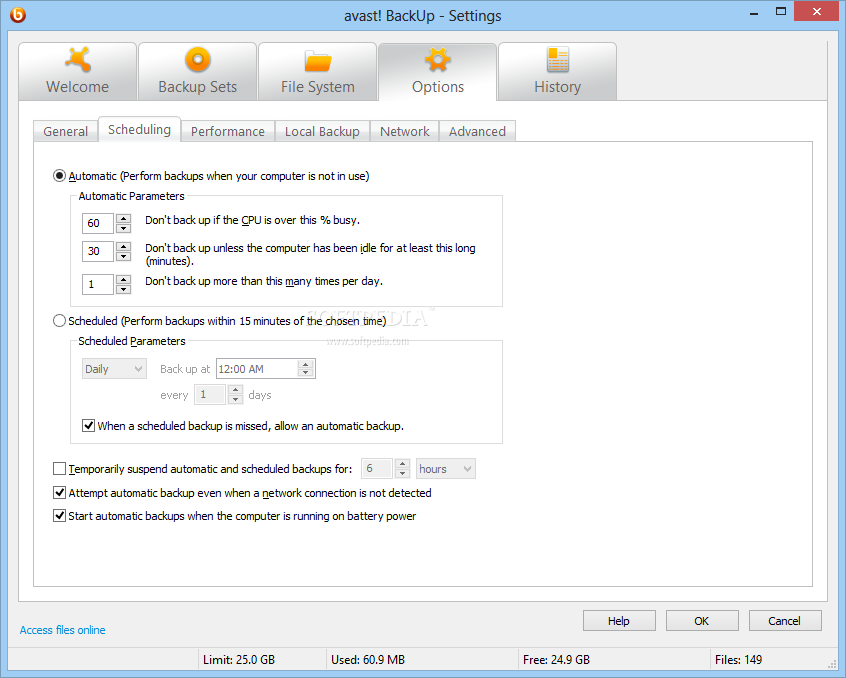846x678 pixels.
Task: Increase the backups per day value
Action: pos(124,279)
